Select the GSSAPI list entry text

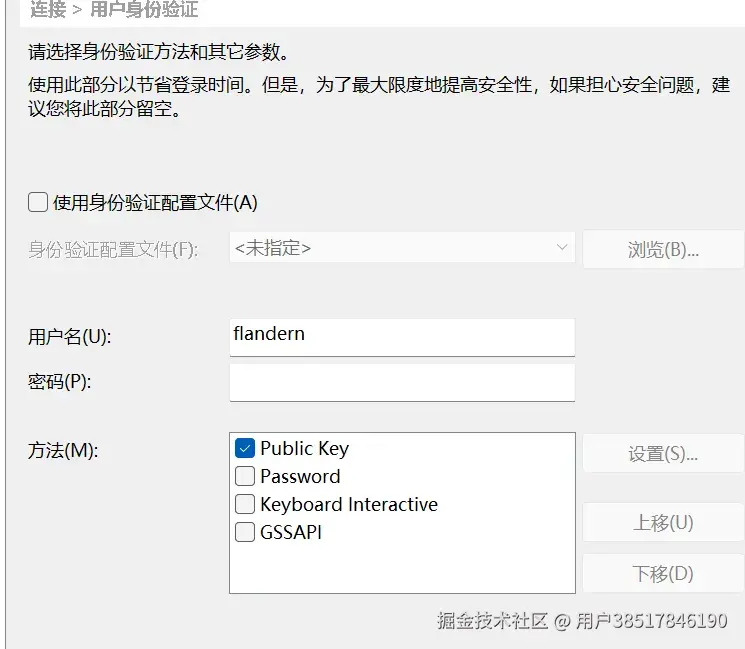(291, 533)
